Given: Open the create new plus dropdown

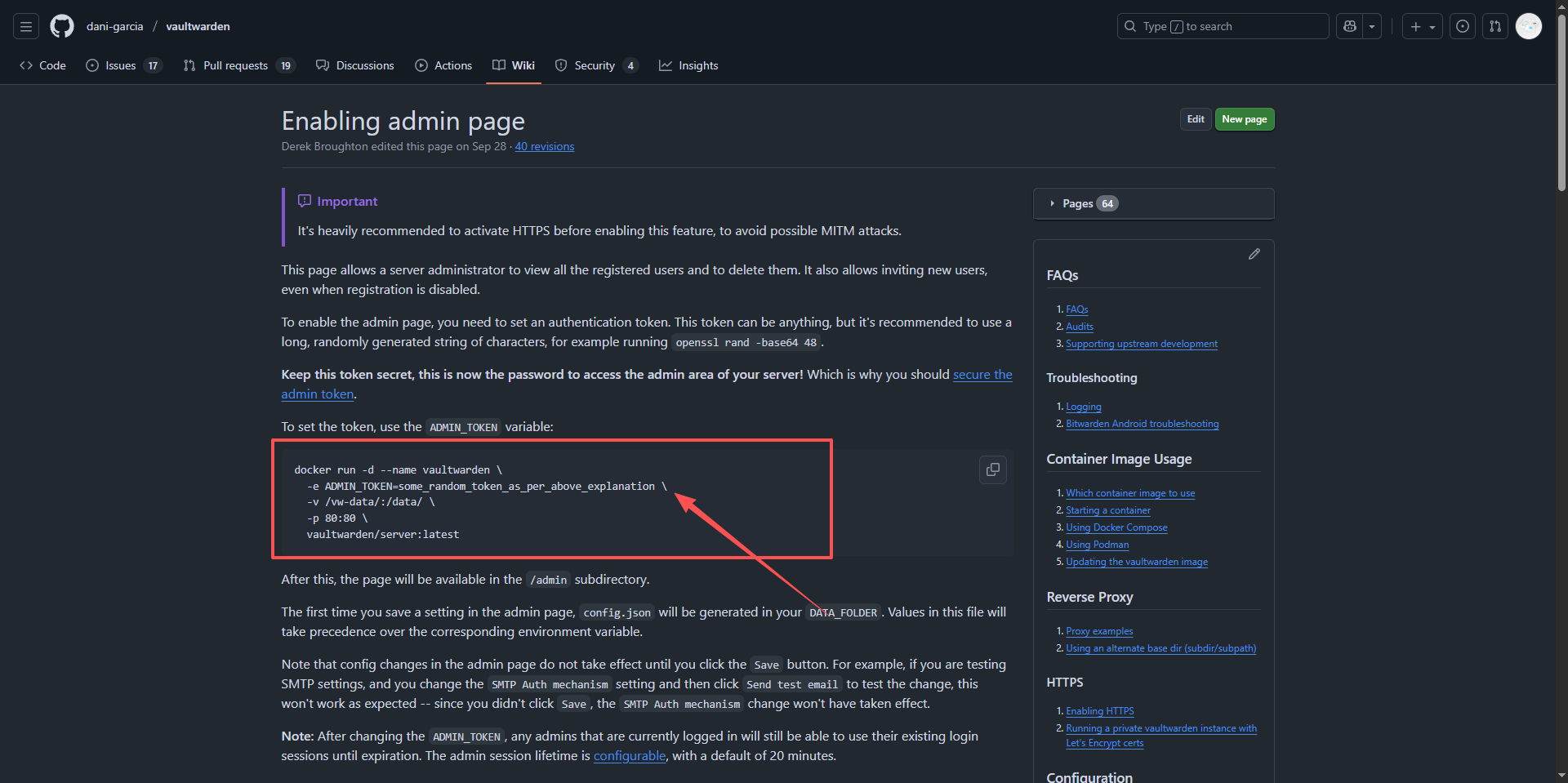Looking at the screenshot, I should point(1422,26).
